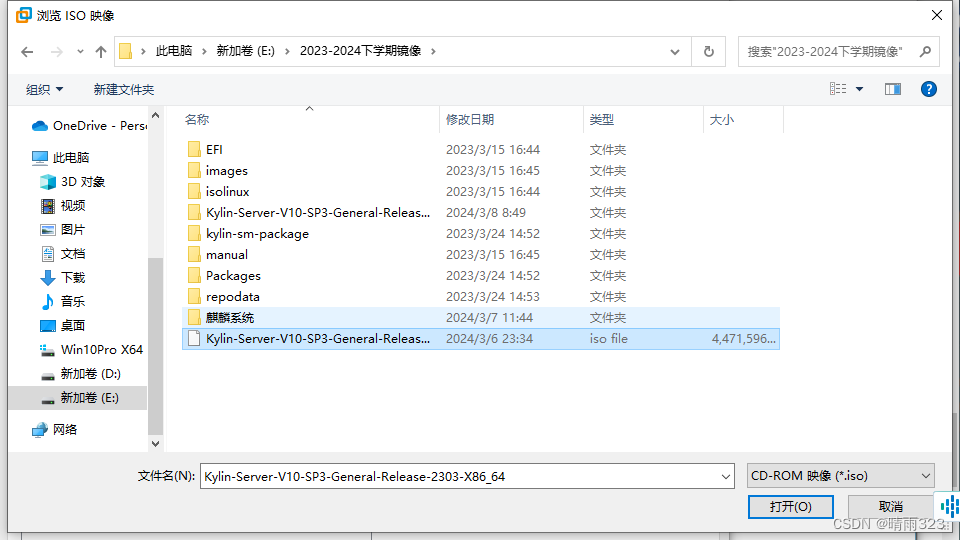Go up one folder level
Viewport: 960px width, 540px height.
click(x=100, y=52)
